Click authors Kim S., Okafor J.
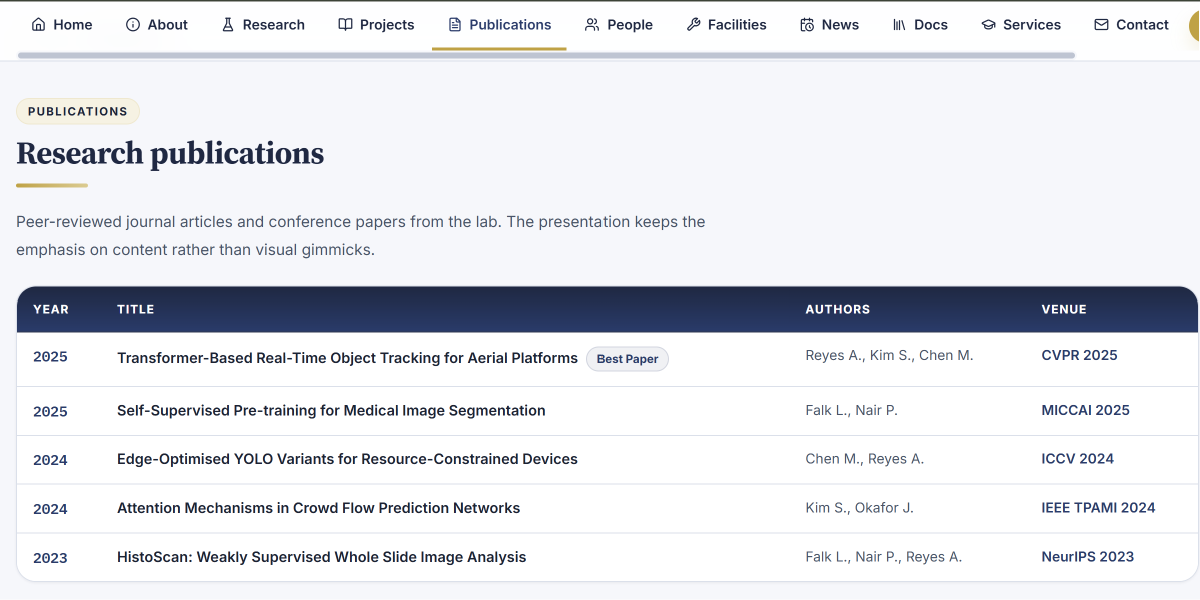This screenshot has height=600, width=1200. [859, 508]
